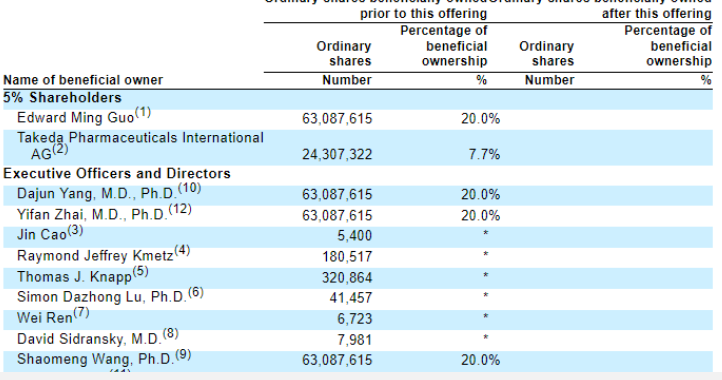Click the footnote (10) after Dajun Yang
722x380 pixels.
(189, 188)
